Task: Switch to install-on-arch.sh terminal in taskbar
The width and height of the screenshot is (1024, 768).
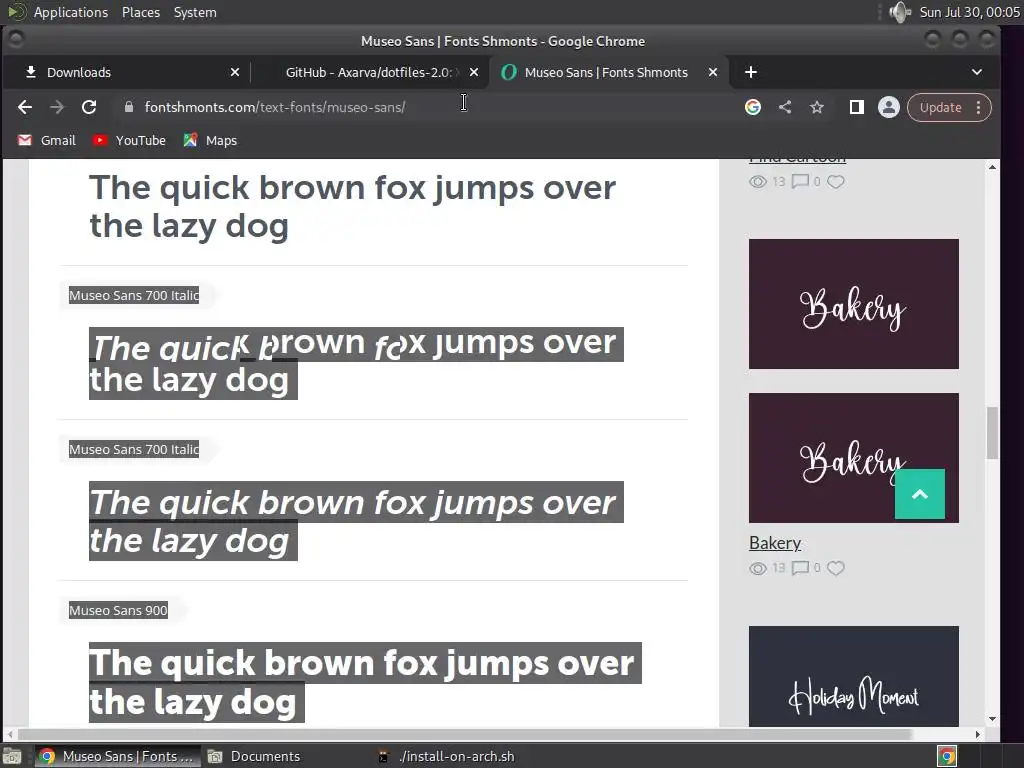Action: click(447, 756)
